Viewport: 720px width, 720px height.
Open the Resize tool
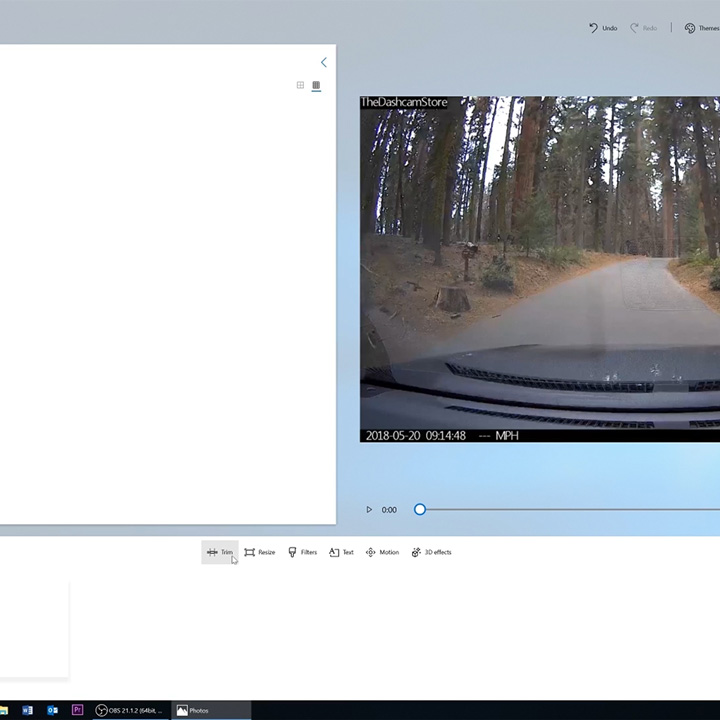click(260, 552)
